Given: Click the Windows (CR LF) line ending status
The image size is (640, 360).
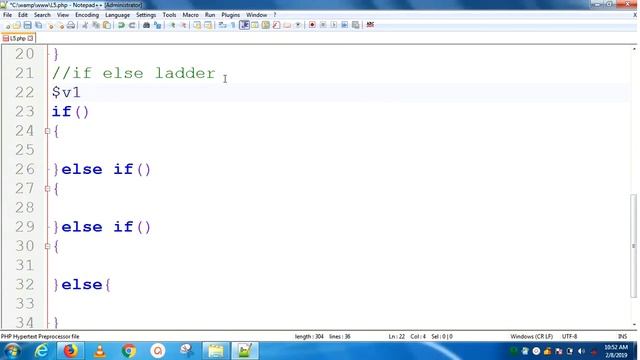Looking at the screenshot, I should (x=531, y=336).
